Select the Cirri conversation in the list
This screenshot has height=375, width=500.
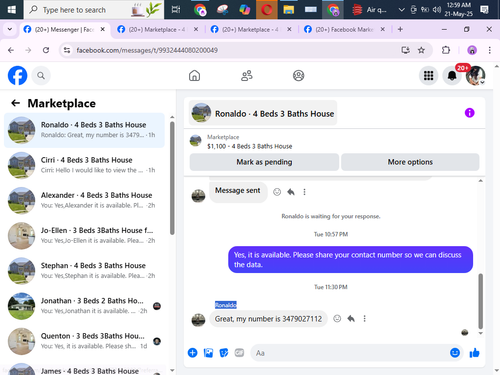[84, 165]
